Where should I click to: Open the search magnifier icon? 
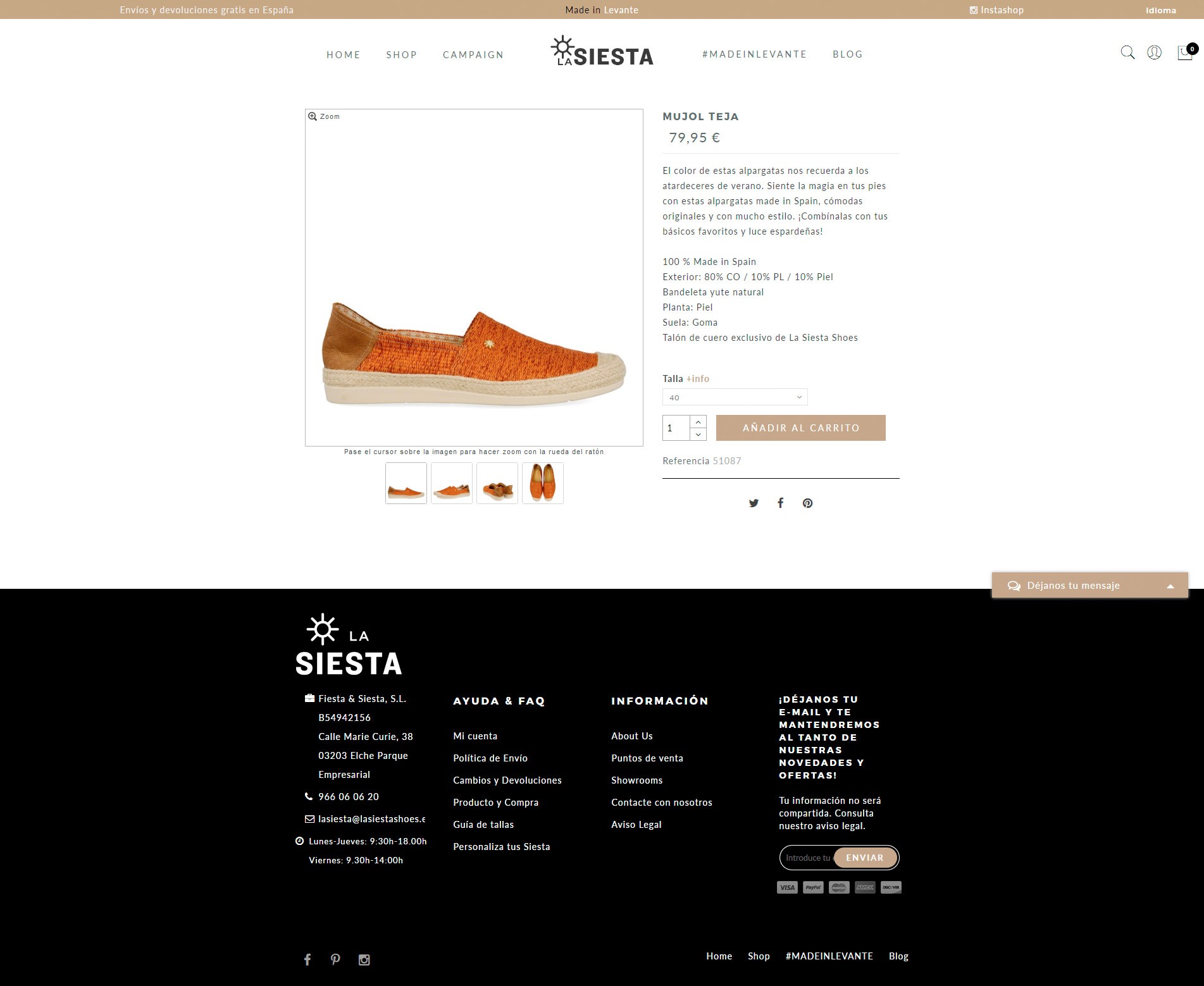(1127, 52)
